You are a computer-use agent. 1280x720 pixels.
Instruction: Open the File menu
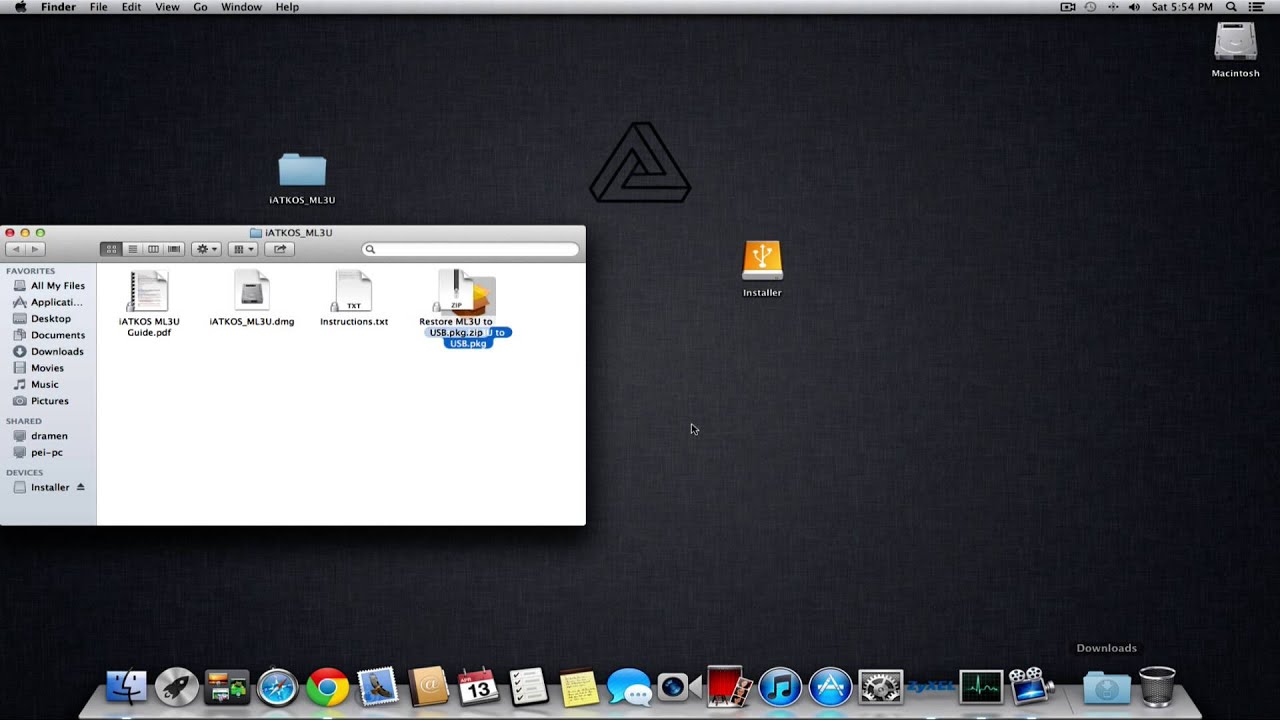[99, 7]
